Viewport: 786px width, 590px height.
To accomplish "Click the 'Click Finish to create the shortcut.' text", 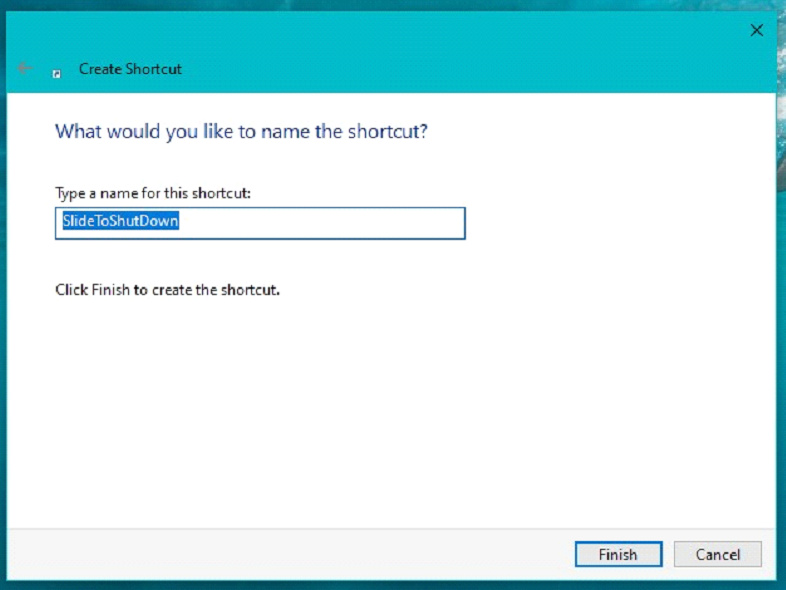I will coord(167,291).
